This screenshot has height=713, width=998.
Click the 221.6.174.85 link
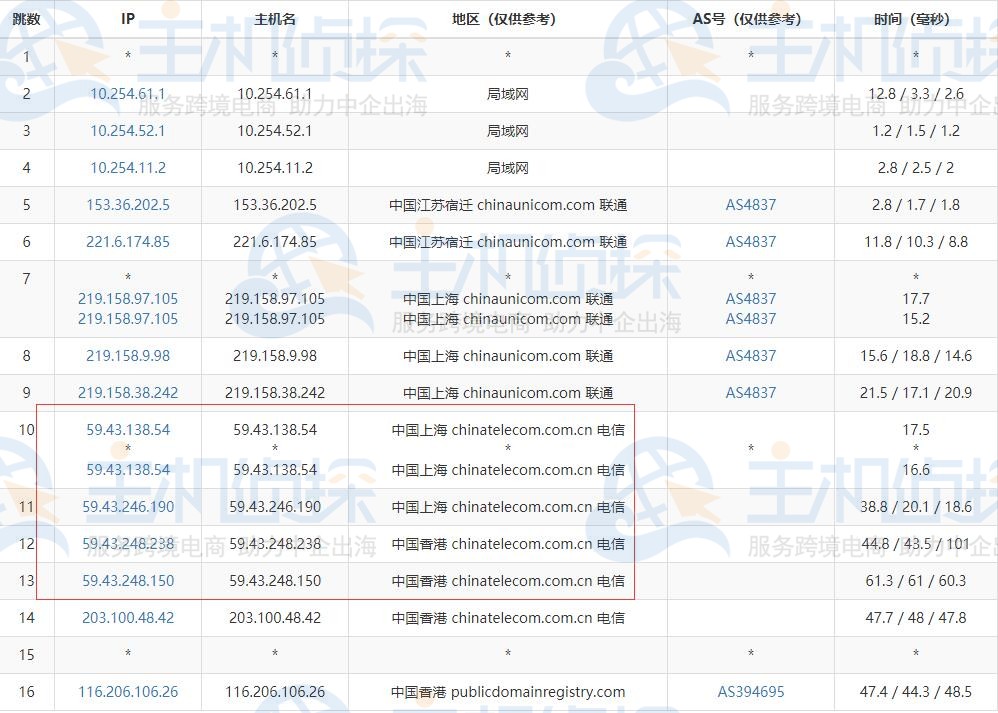click(x=127, y=242)
